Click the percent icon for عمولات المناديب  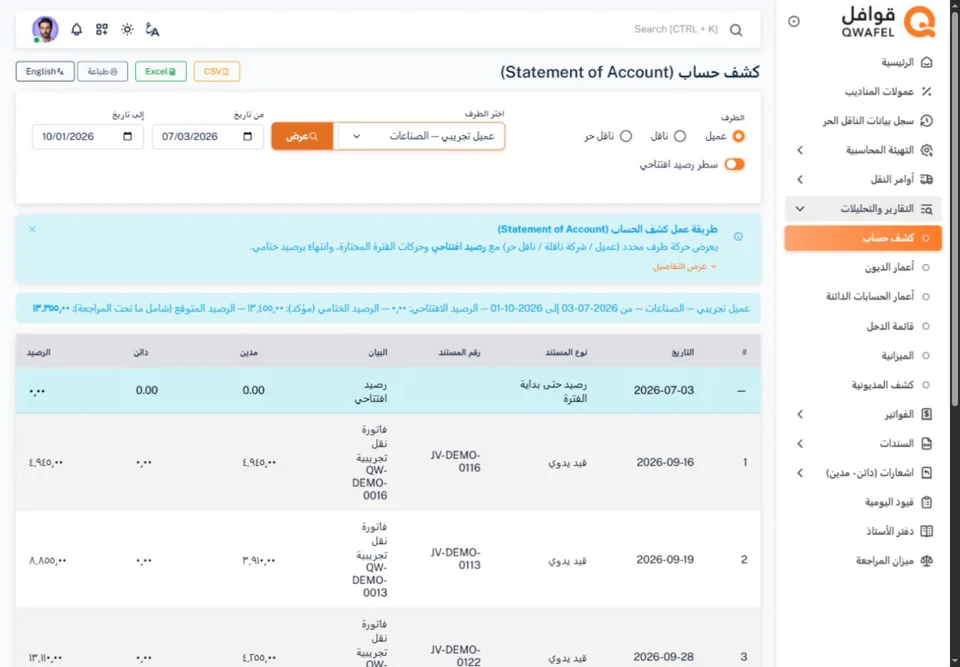(x=926, y=92)
